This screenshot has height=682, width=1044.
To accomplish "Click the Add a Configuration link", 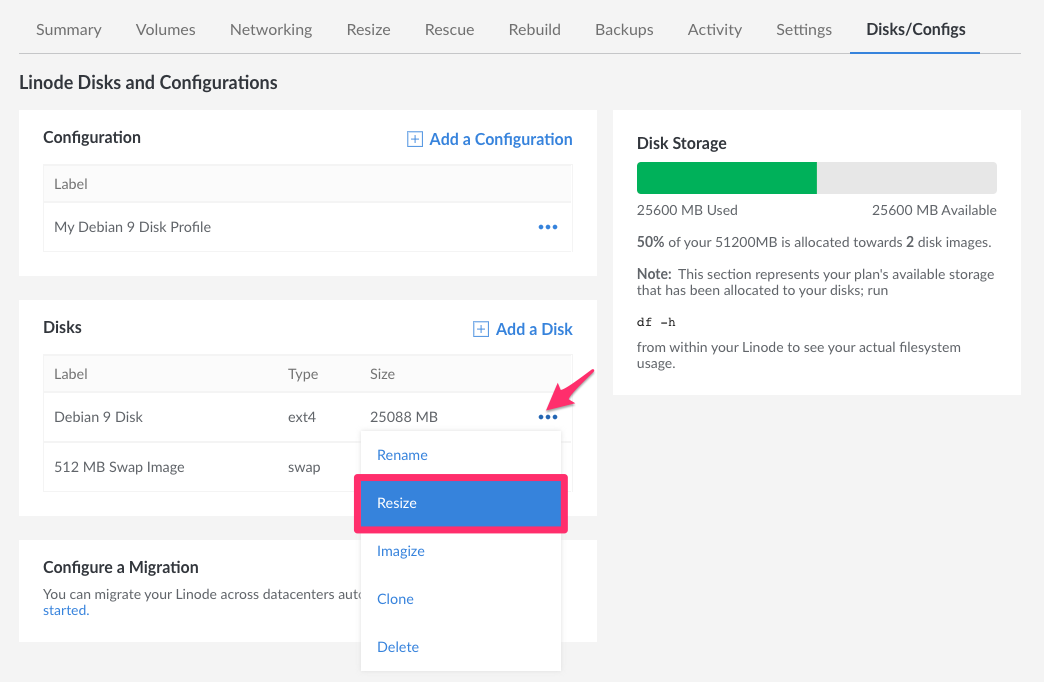I will click(500, 140).
